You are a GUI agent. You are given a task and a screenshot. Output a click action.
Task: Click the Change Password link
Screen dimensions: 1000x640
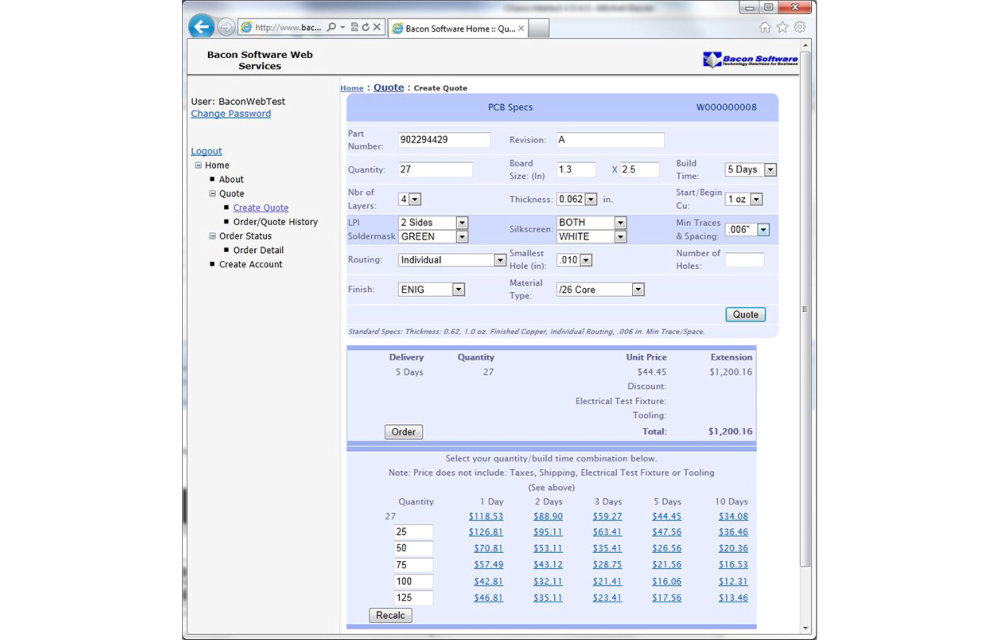231,113
